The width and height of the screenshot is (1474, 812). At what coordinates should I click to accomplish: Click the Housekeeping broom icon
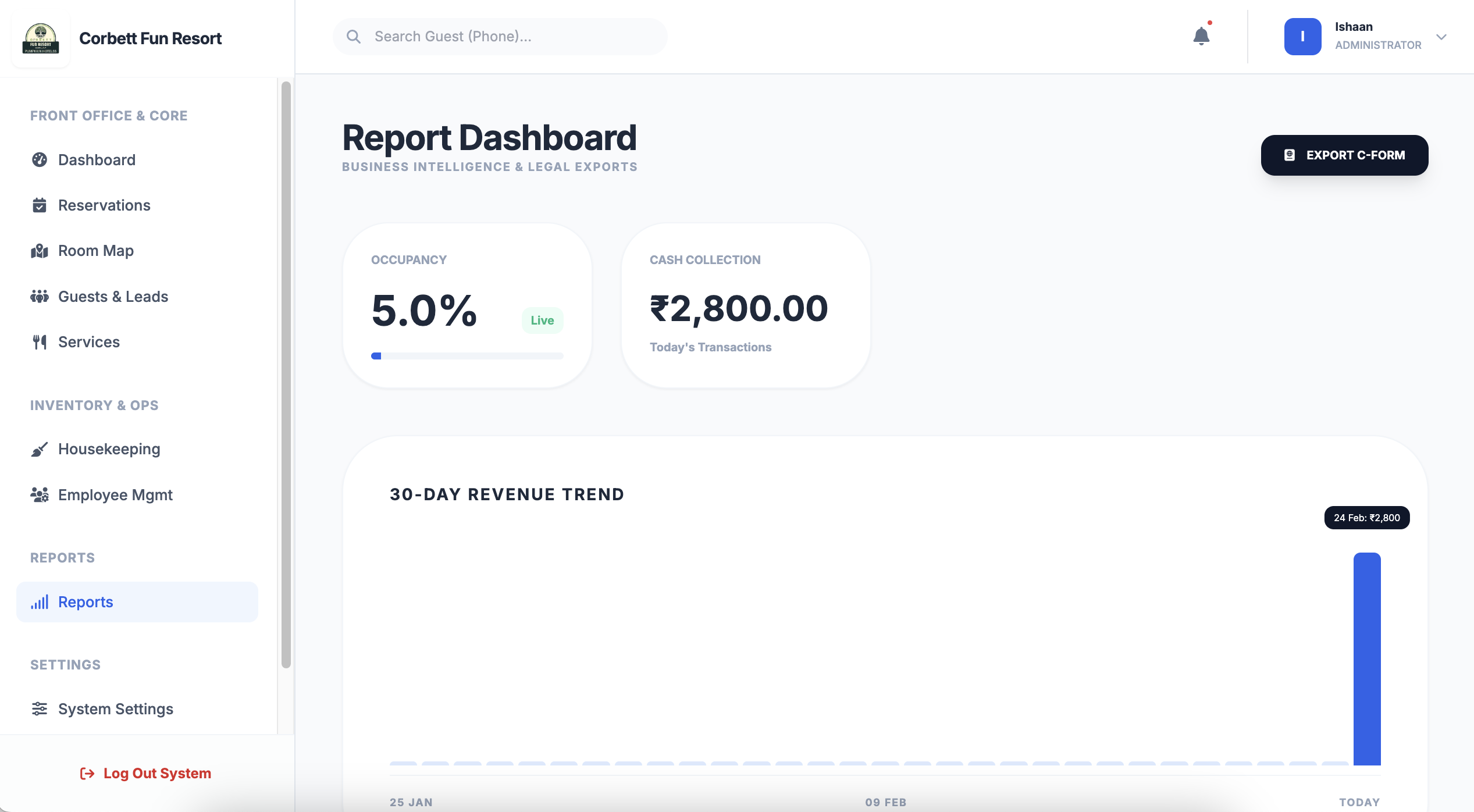pos(39,448)
